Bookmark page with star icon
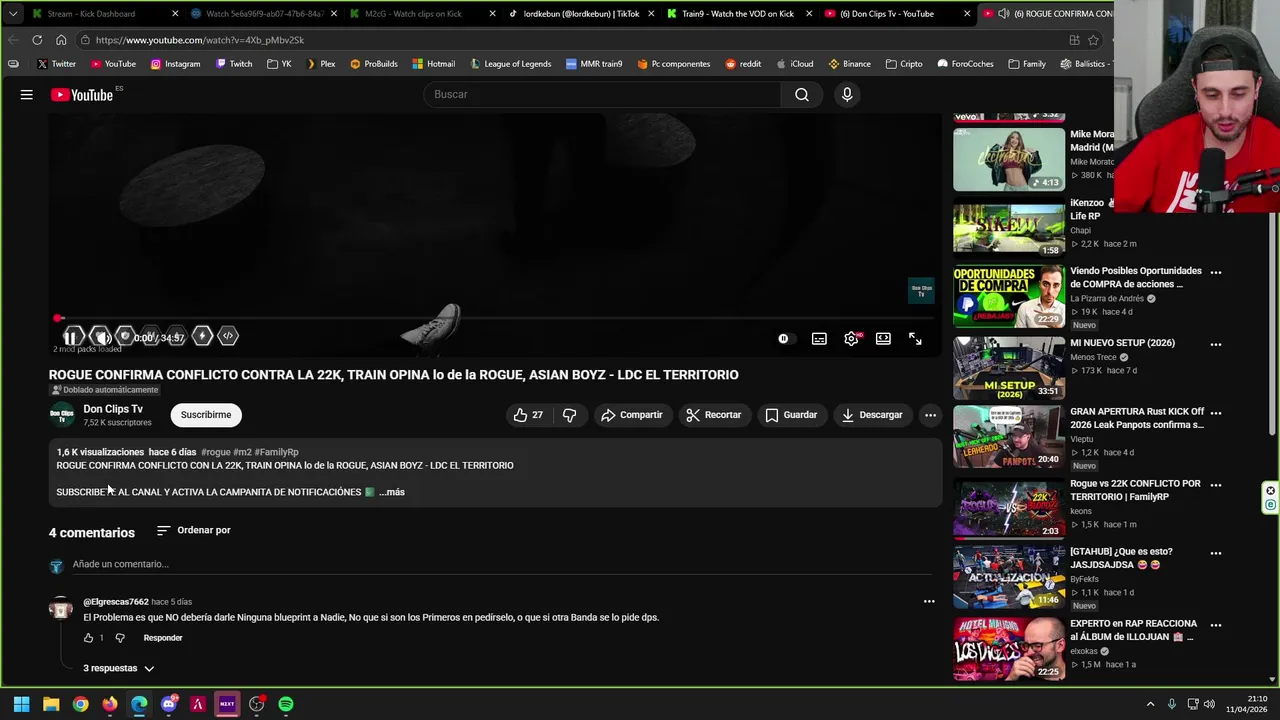The width and height of the screenshot is (1280, 720). [1093, 40]
